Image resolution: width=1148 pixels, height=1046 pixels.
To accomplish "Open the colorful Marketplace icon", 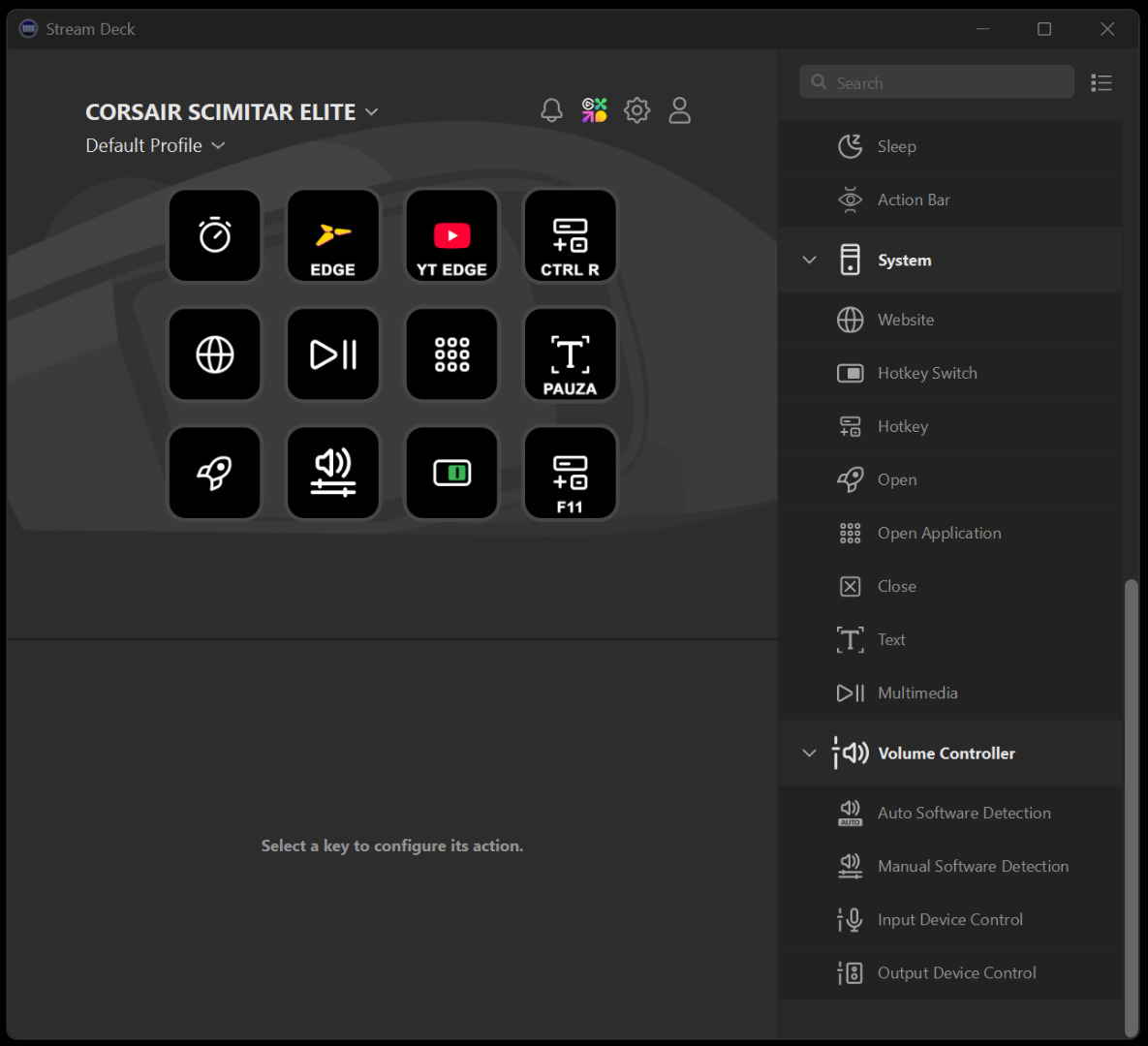I will (x=594, y=110).
